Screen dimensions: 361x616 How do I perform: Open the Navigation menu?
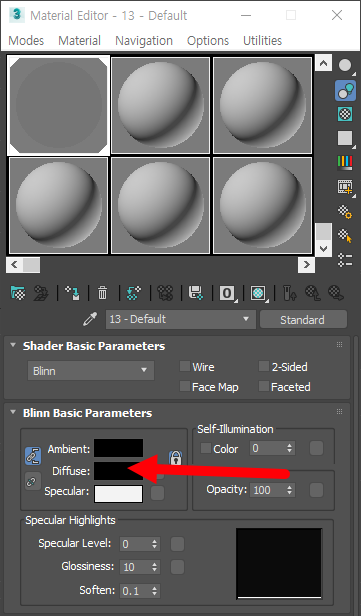coord(144,40)
